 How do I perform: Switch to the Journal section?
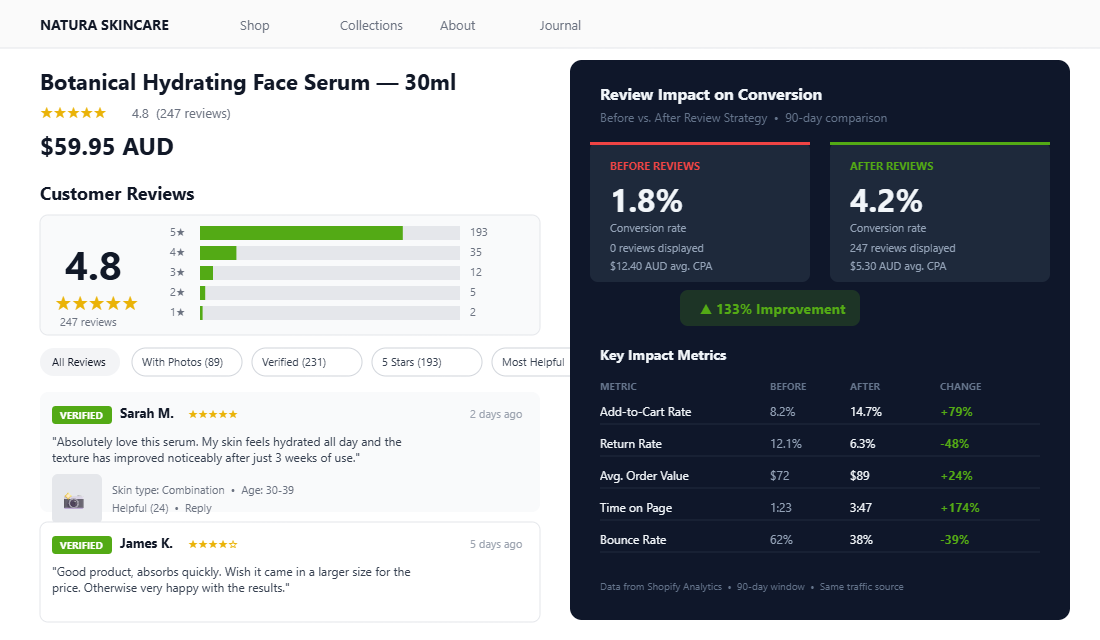point(560,25)
